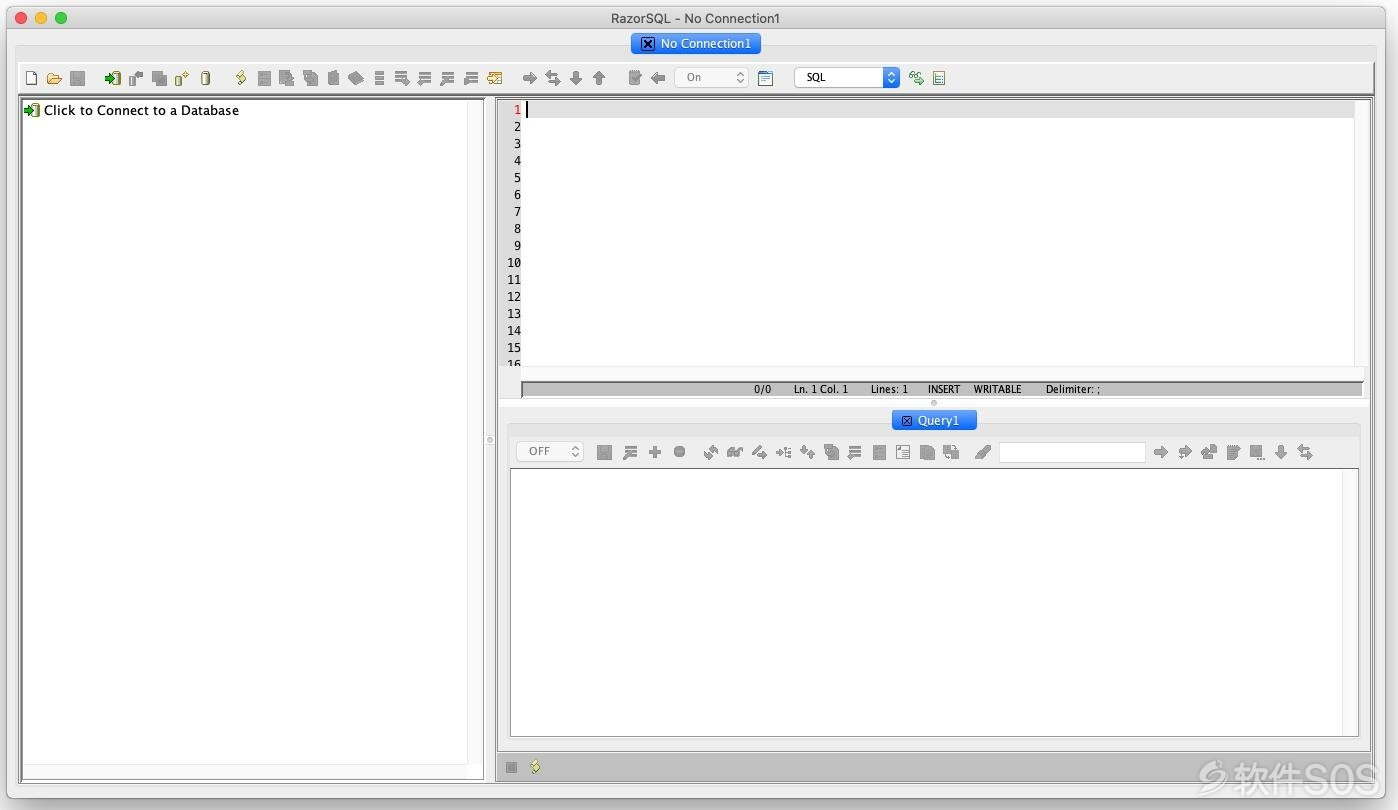Click the New File blank page icon
This screenshot has width=1398, height=810.
[x=31, y=78]
